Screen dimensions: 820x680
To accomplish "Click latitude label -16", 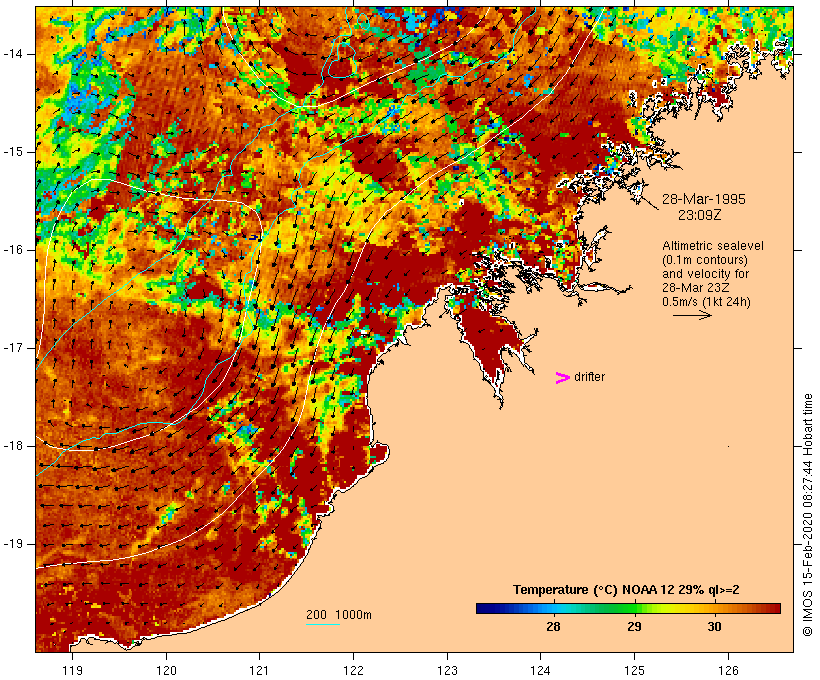I will point(13,250).
